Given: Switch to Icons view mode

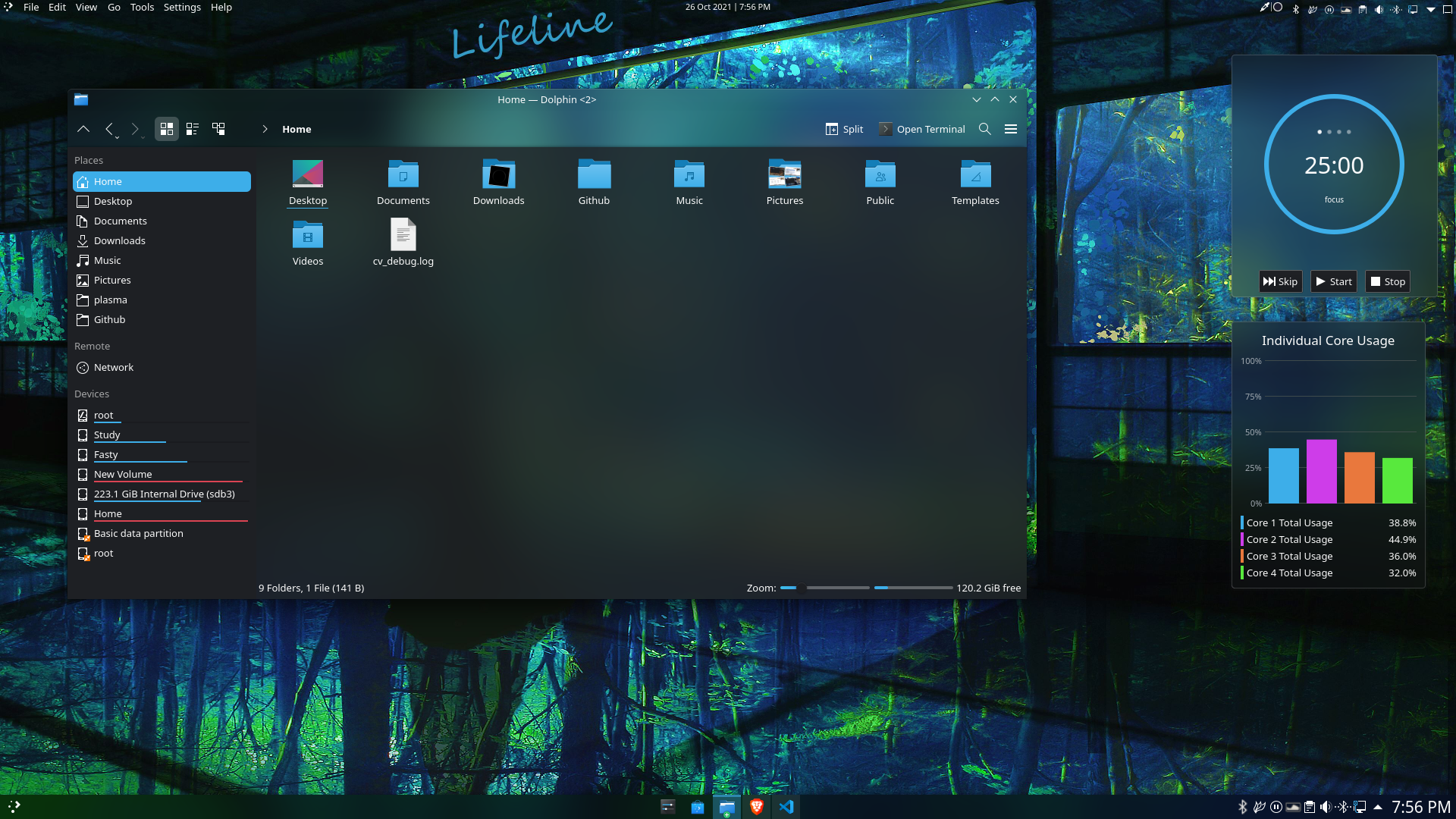Looking at the screenshot, I should click(x=167, y=129).
